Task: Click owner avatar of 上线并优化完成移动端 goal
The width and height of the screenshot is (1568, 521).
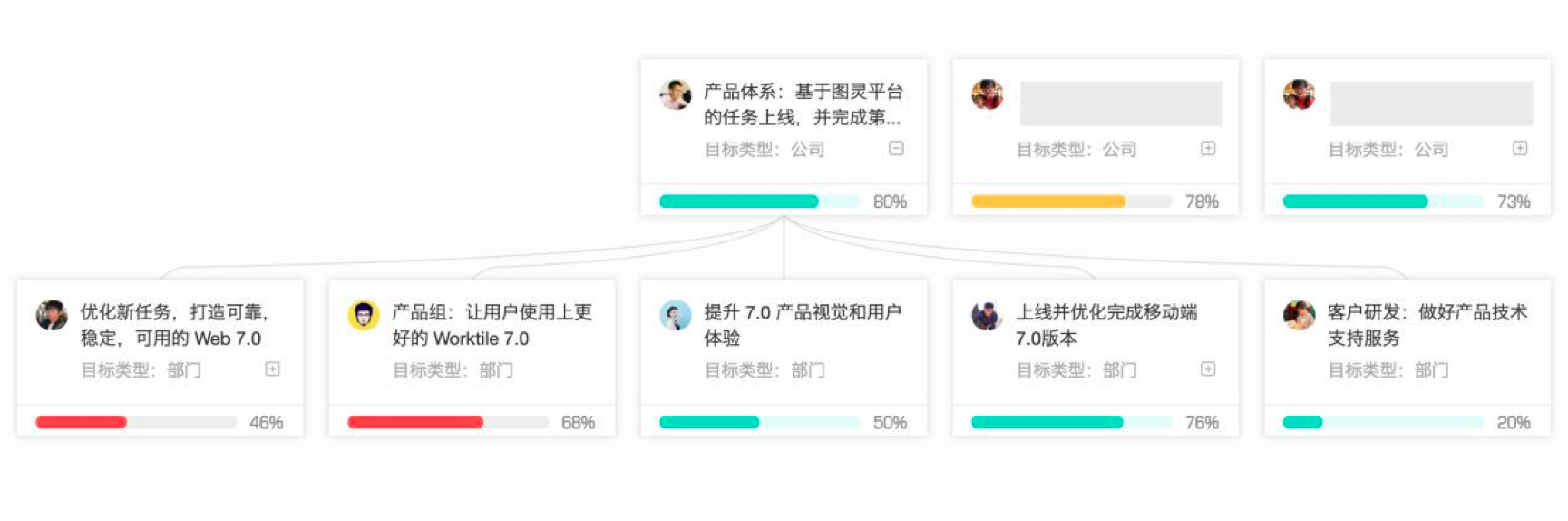Action: pos(988,315)
